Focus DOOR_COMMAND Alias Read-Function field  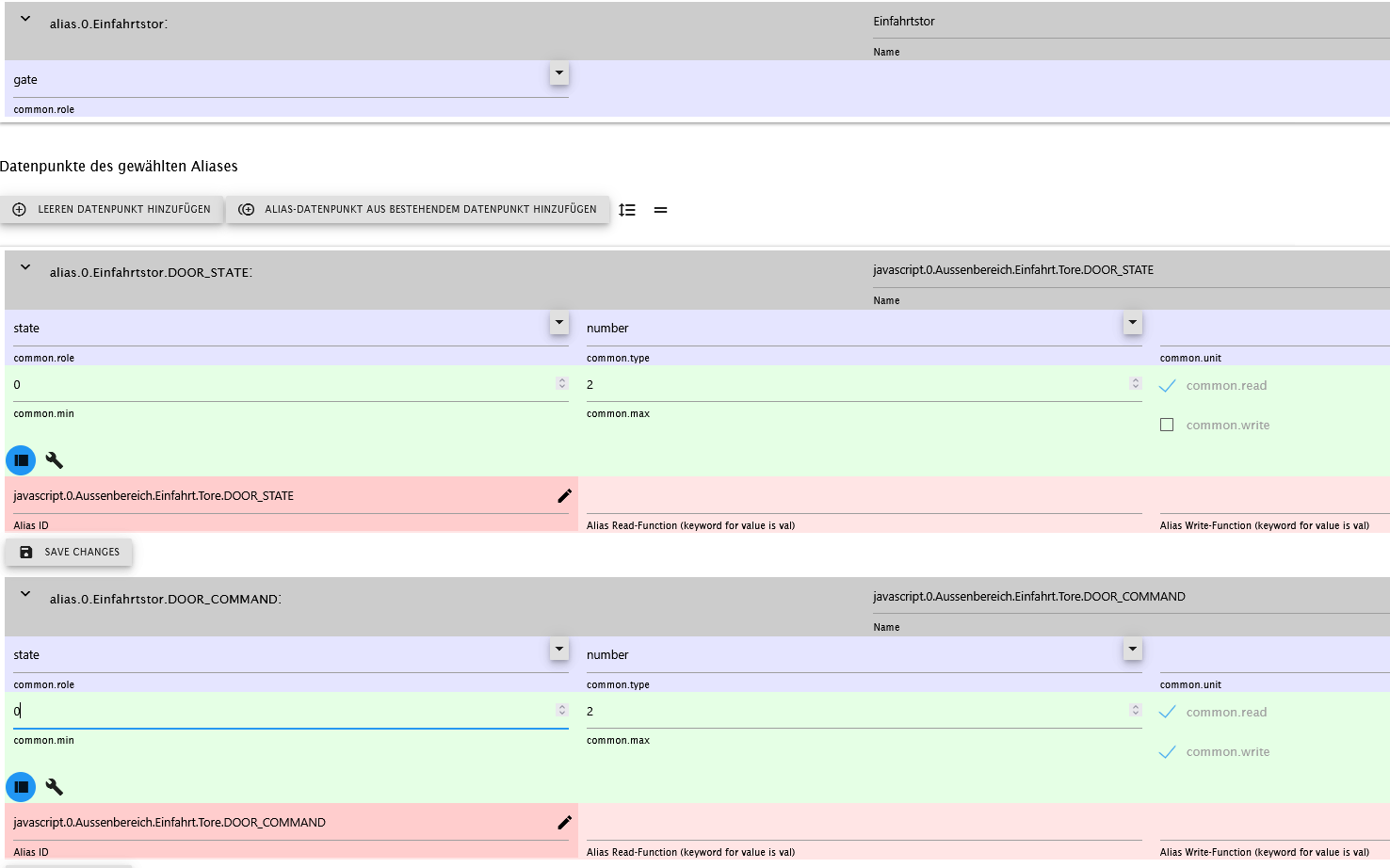[x=865, y=823]
